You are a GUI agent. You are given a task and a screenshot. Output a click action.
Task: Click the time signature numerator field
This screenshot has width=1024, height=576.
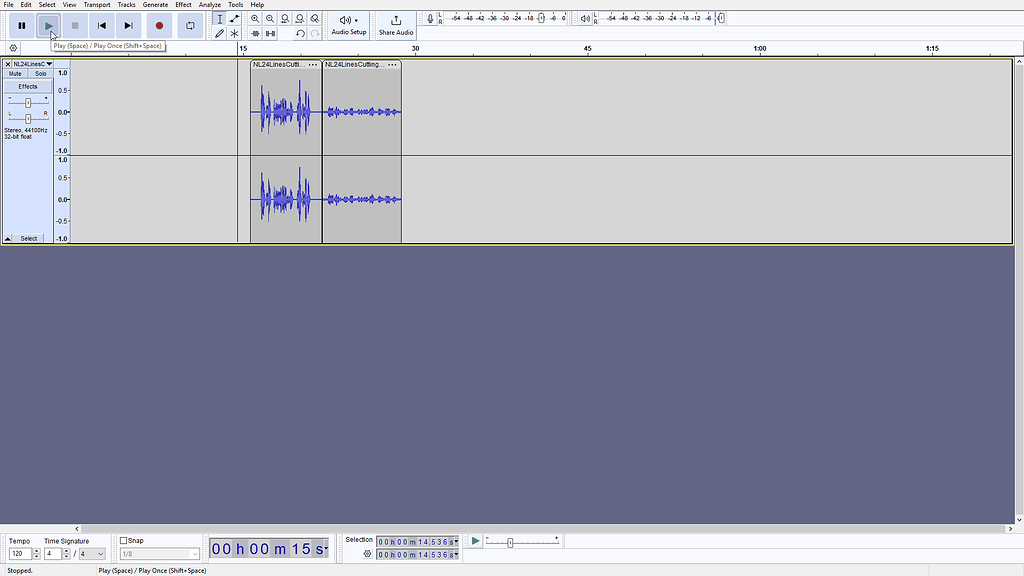(x=53, y=554)
